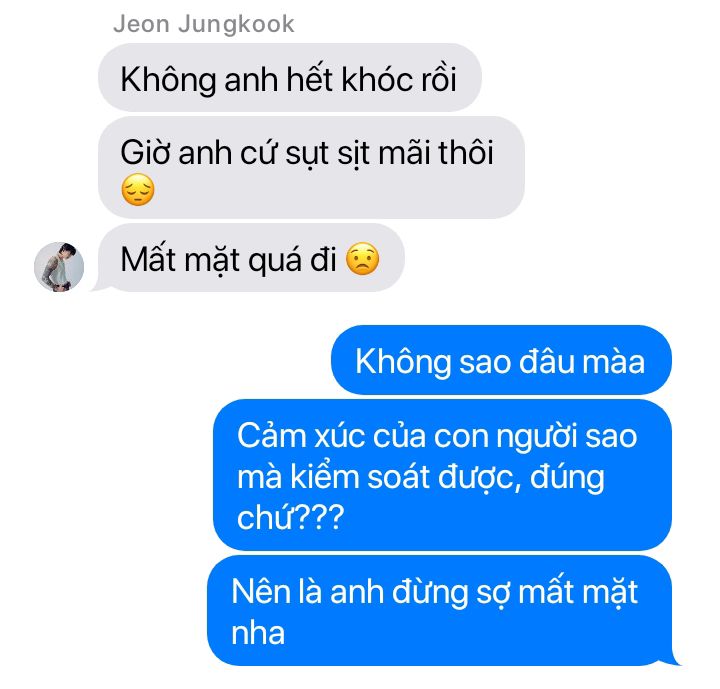Click the gray bubble tail beside the avatar
The width and height of the screenshot is (720, 689).
coord(96,285)
